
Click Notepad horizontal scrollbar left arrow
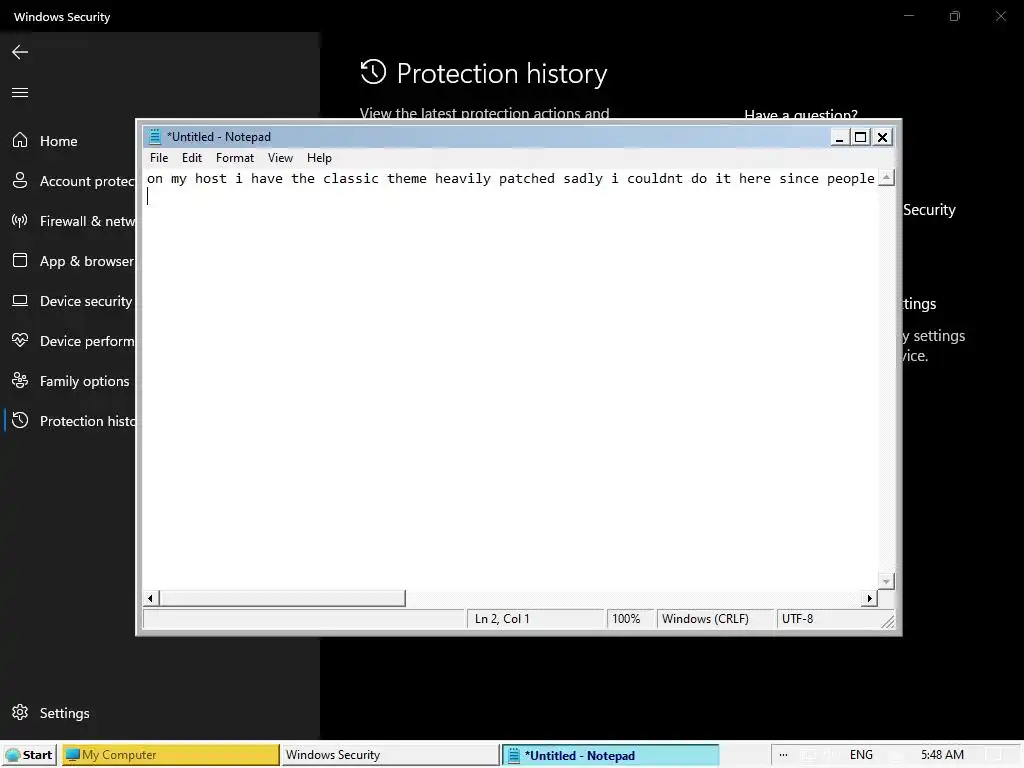[151, 598]
